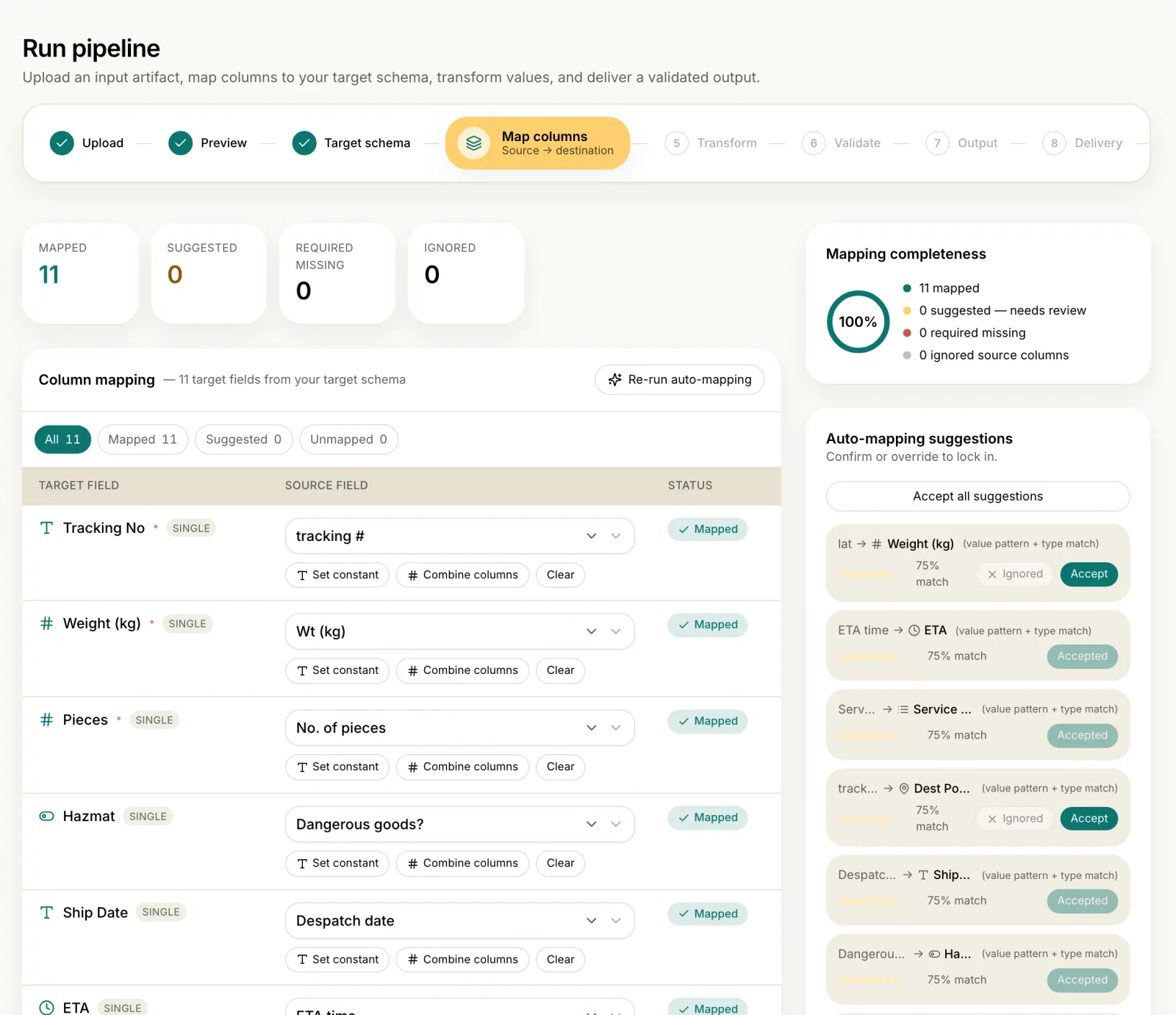Click the 100% completeness ring
1176x1015 pixels.
pyautogui.click(x=858, y=322)
